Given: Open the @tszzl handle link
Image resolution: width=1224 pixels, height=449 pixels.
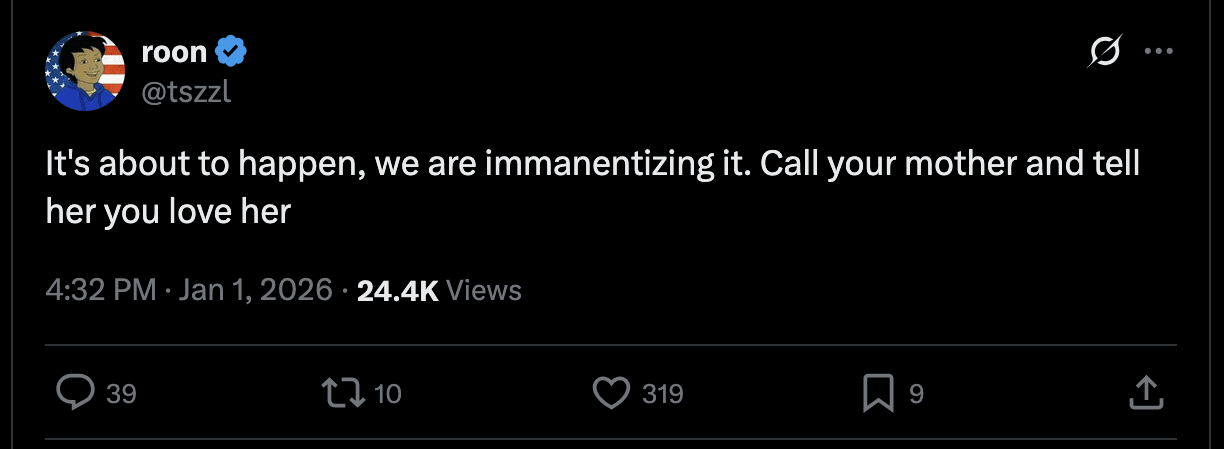Looking at the screenshot, I should (186, 91).
